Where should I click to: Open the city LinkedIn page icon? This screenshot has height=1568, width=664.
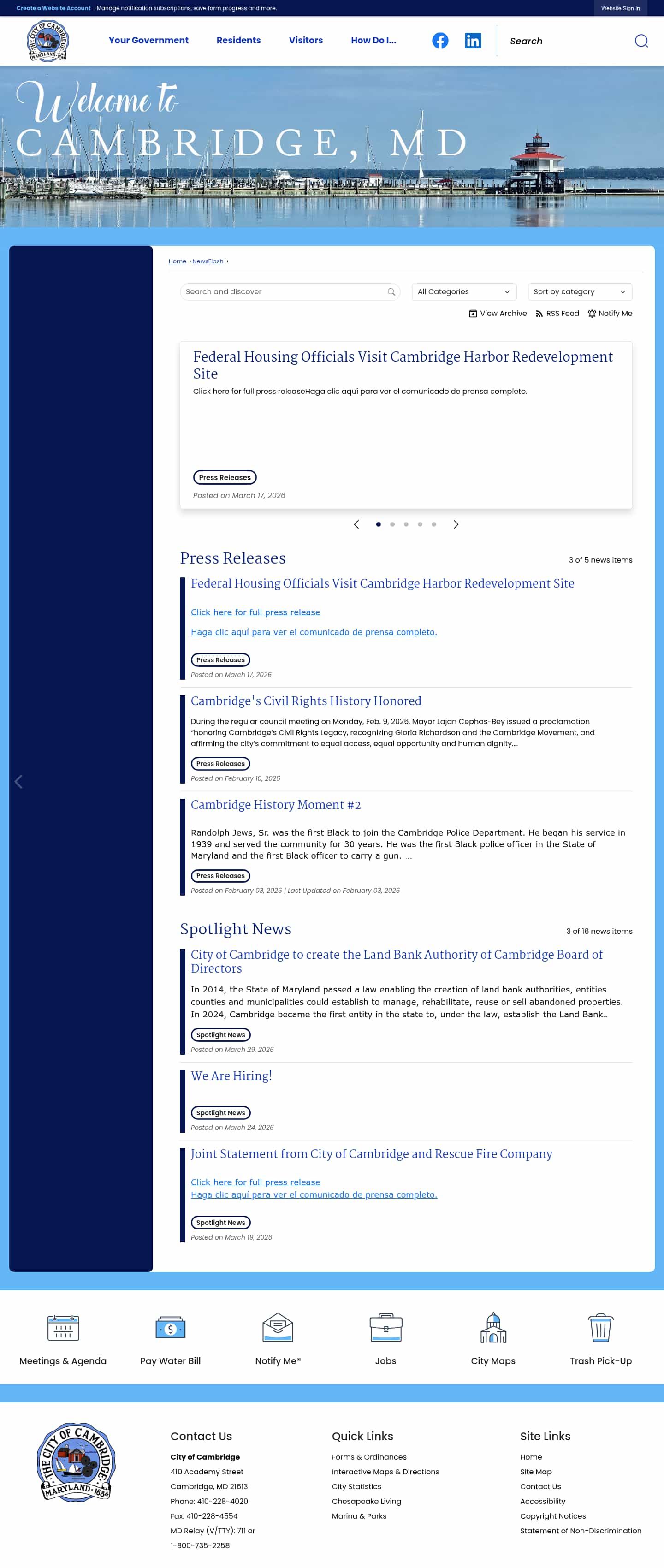pos(473,40)
